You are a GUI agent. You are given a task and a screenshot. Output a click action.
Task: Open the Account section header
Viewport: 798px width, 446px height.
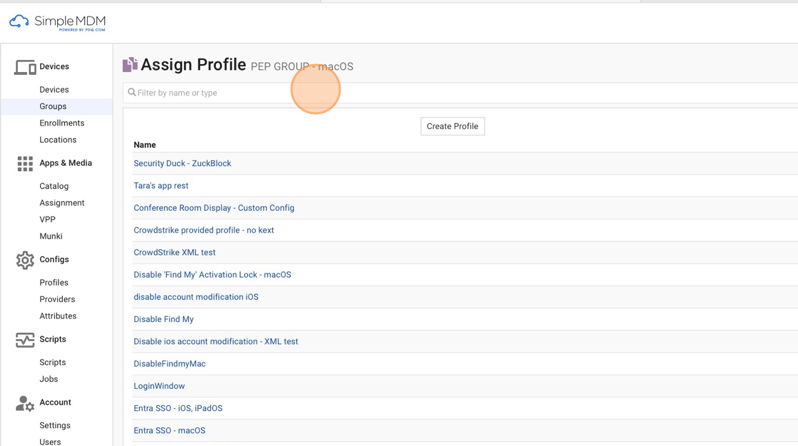coord(55,402)
